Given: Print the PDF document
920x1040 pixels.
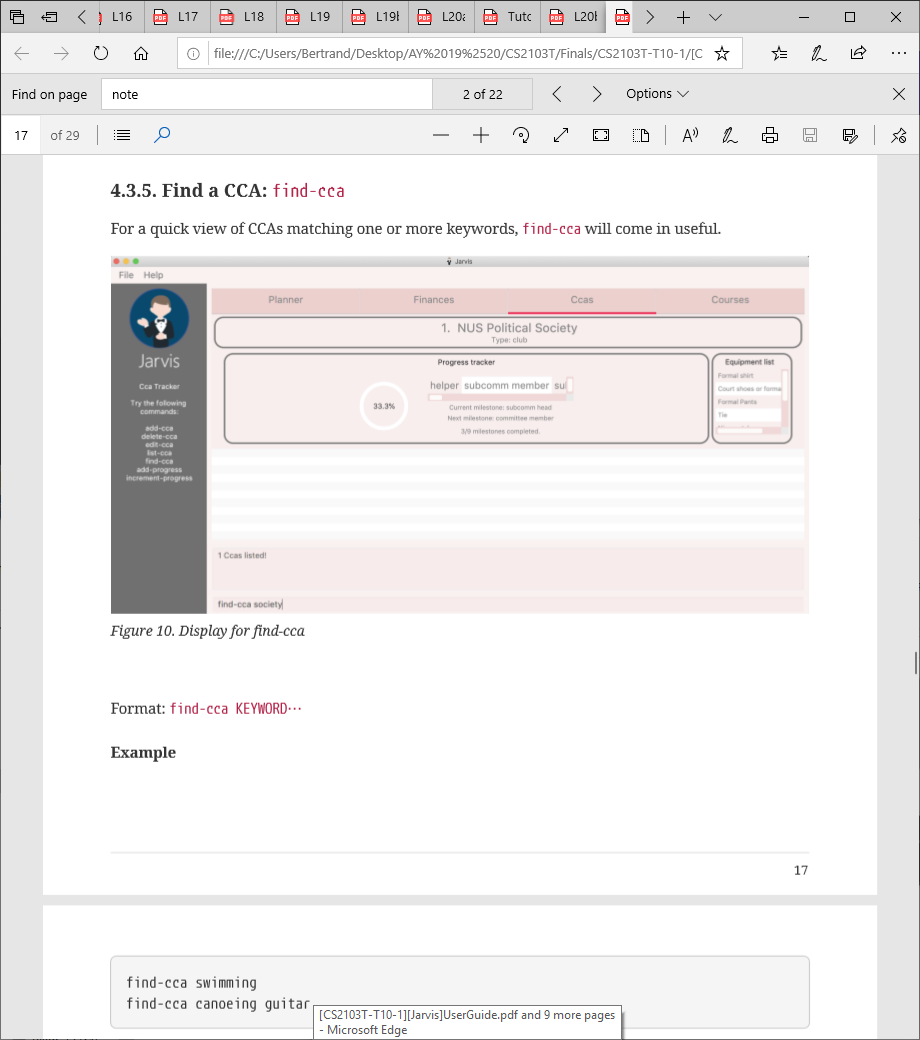Looking at the screenshot, I should (769, 135).
